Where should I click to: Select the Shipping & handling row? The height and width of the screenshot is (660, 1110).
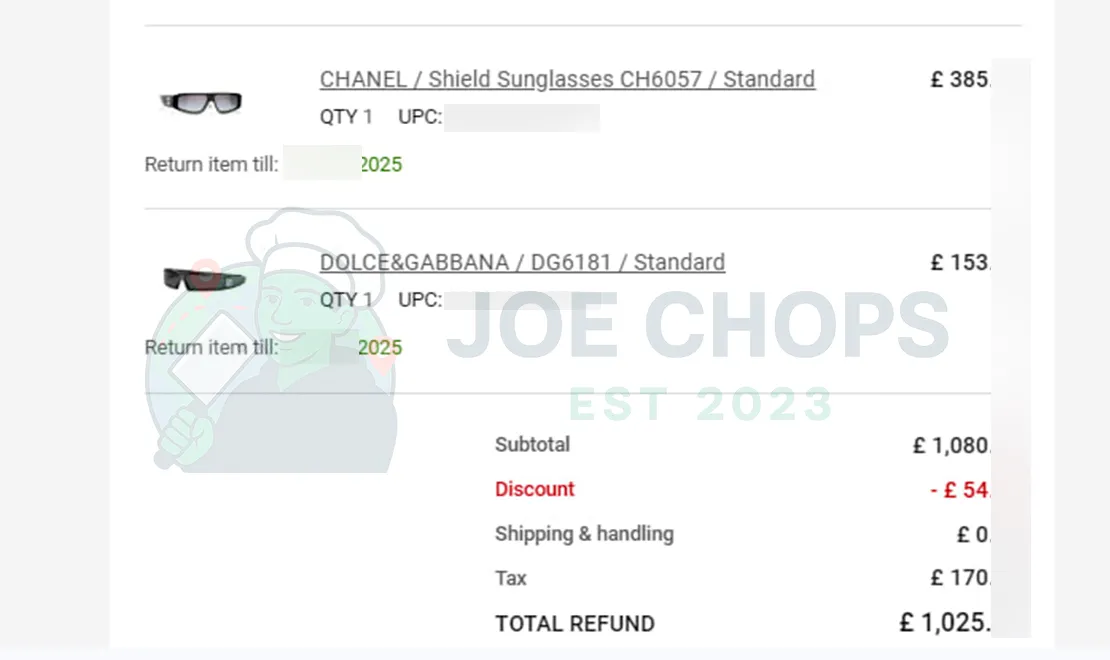[584, 533]
